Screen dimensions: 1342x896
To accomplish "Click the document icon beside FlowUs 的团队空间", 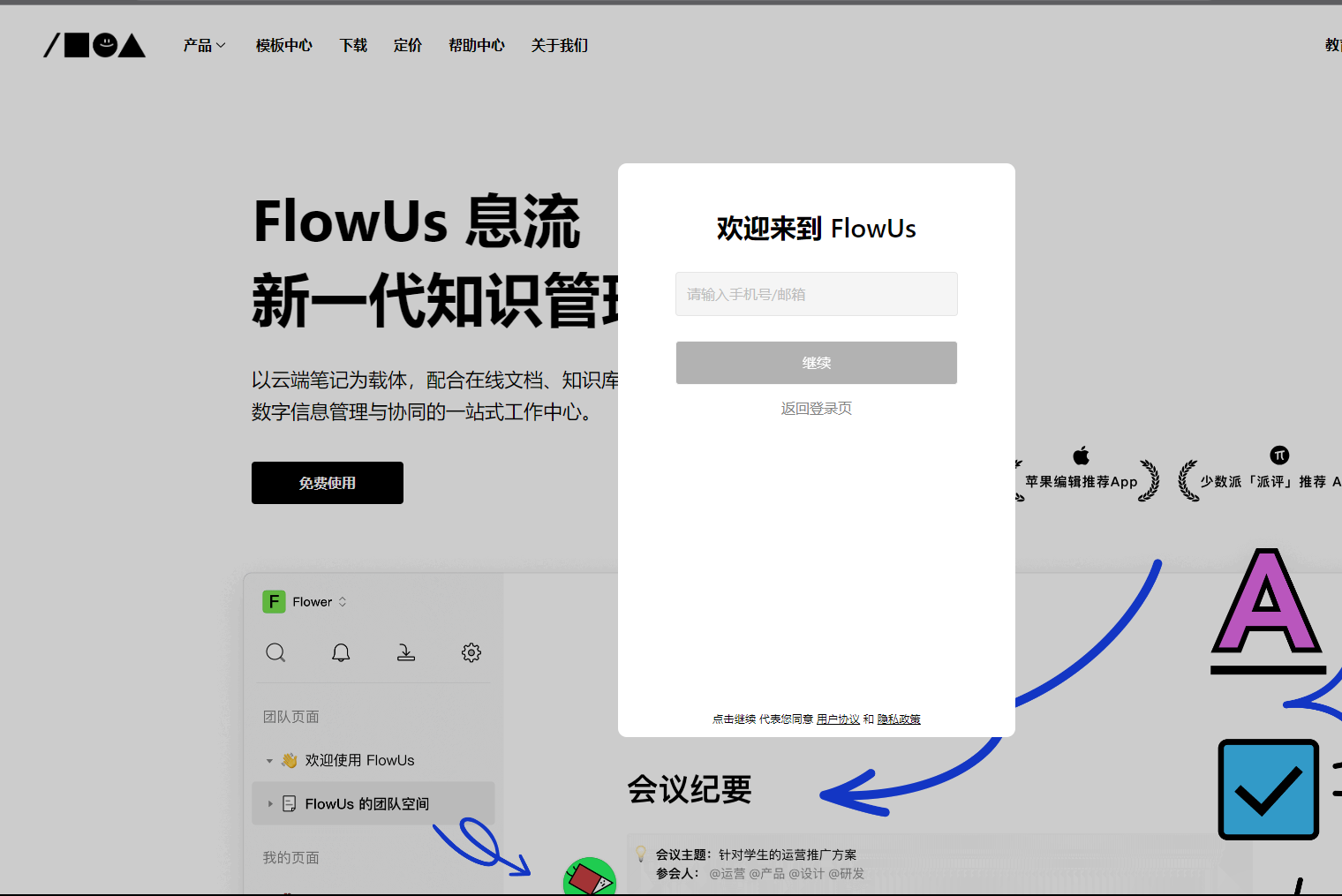I will (x=289, y=803).
